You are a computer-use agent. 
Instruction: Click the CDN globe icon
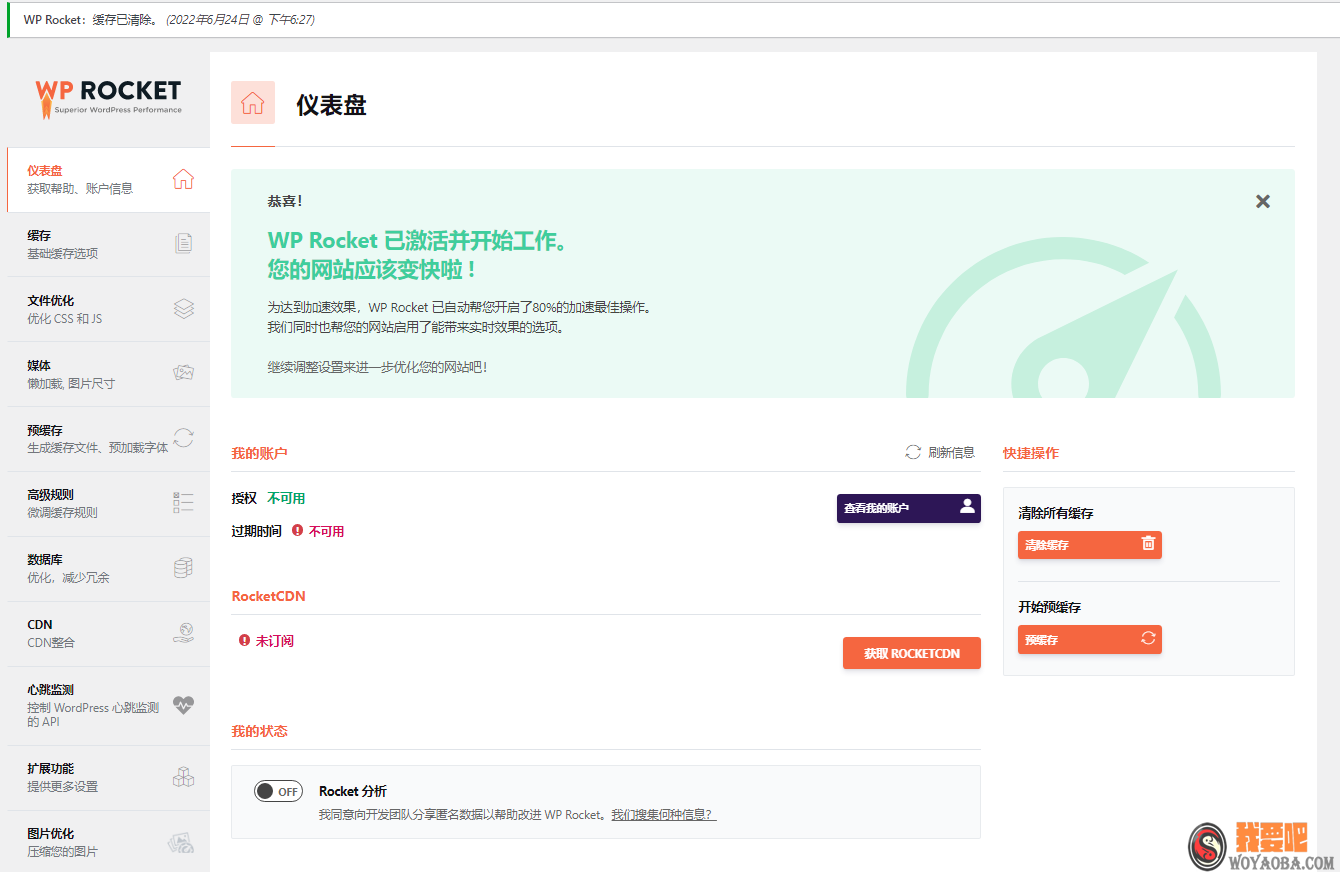click(x=183, y=632)
